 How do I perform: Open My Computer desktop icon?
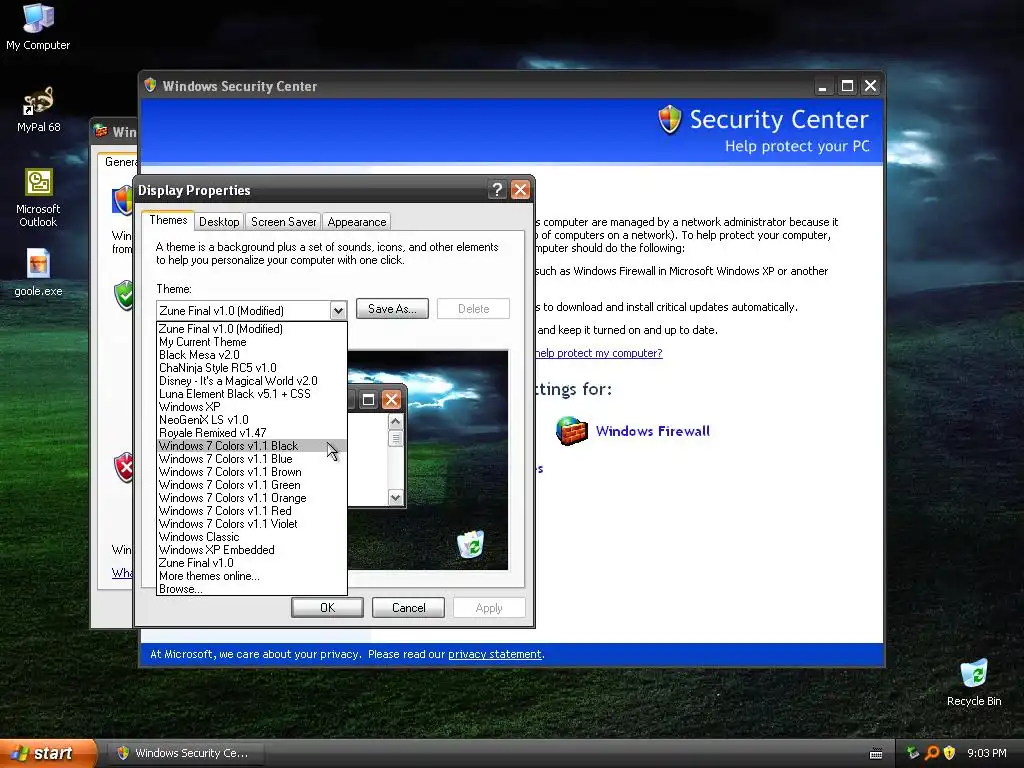point(38,26)
